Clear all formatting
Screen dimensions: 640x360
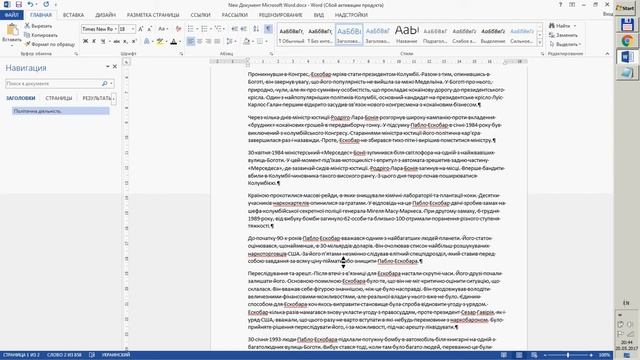pos(178,29)
